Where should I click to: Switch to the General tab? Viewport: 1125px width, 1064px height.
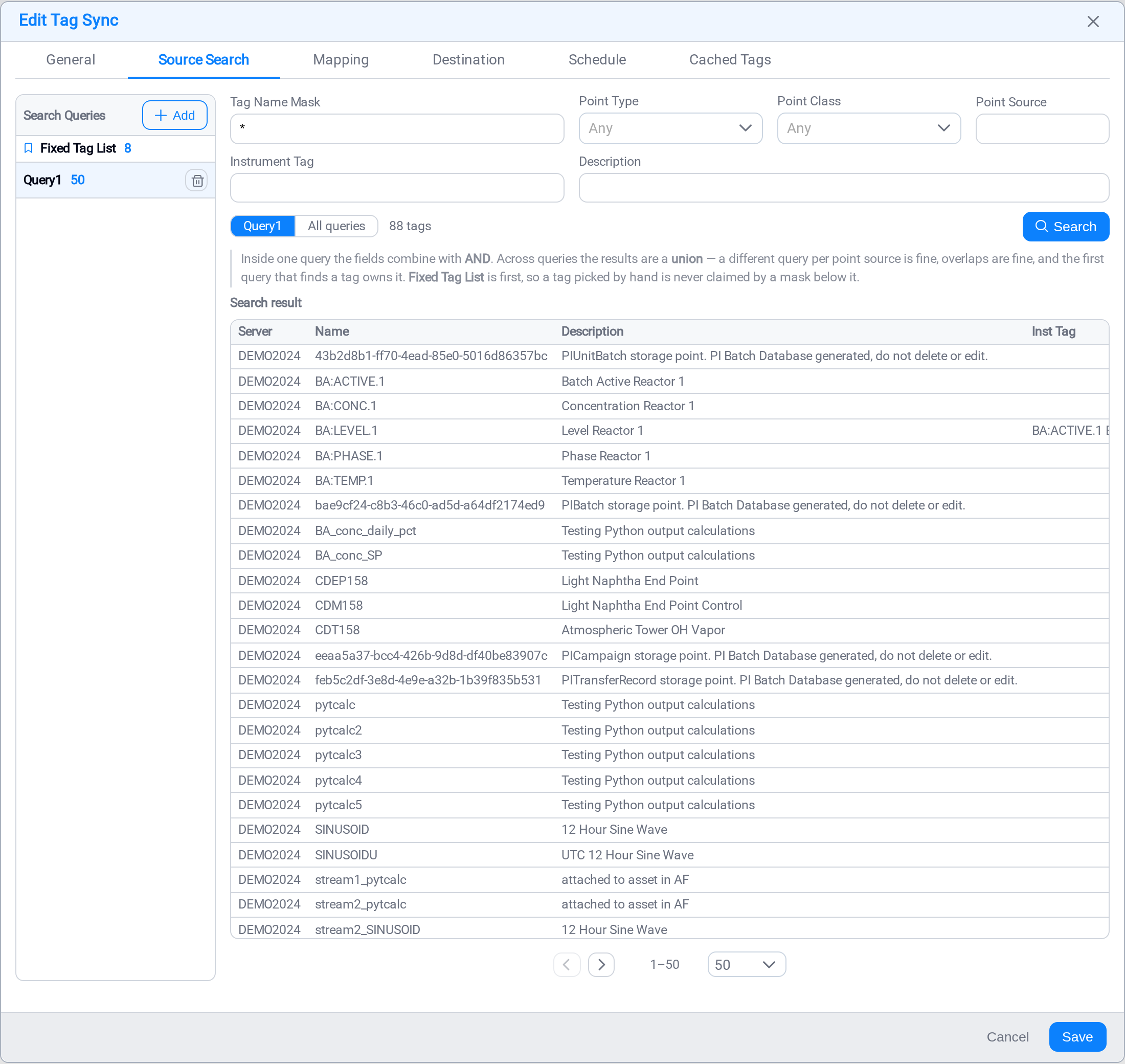pos(71,59)
